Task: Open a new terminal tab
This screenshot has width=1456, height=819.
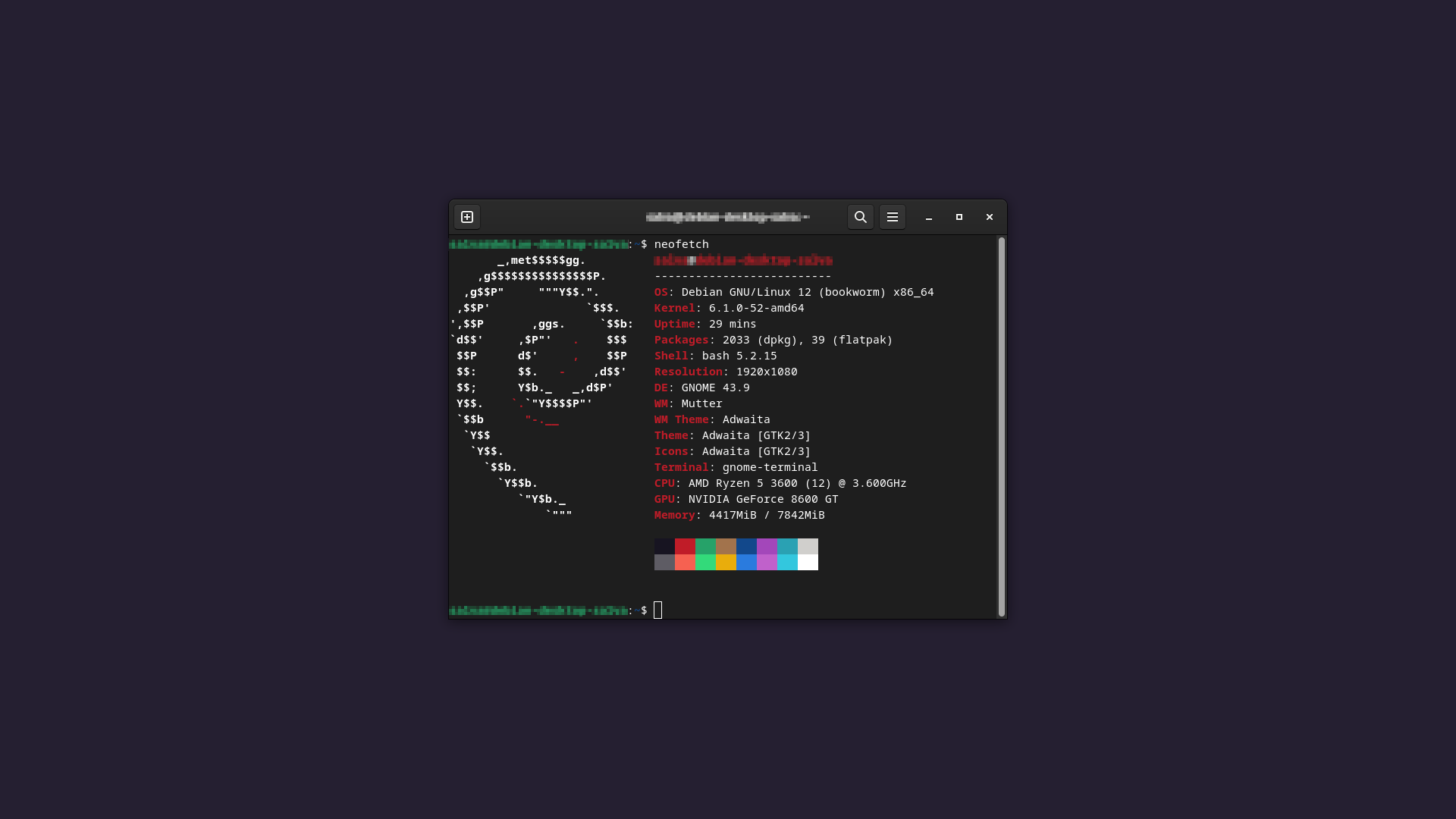Action: click(x=467, y=217)
